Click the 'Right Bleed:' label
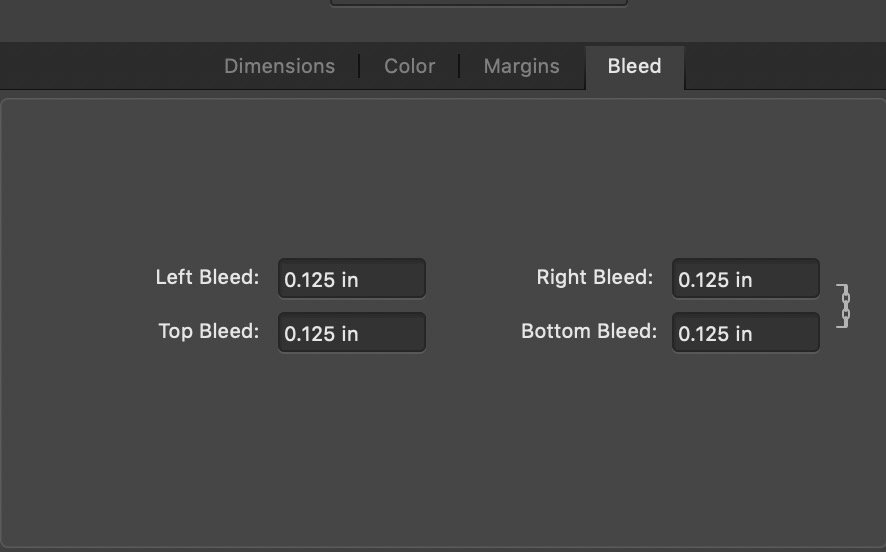 595,277
